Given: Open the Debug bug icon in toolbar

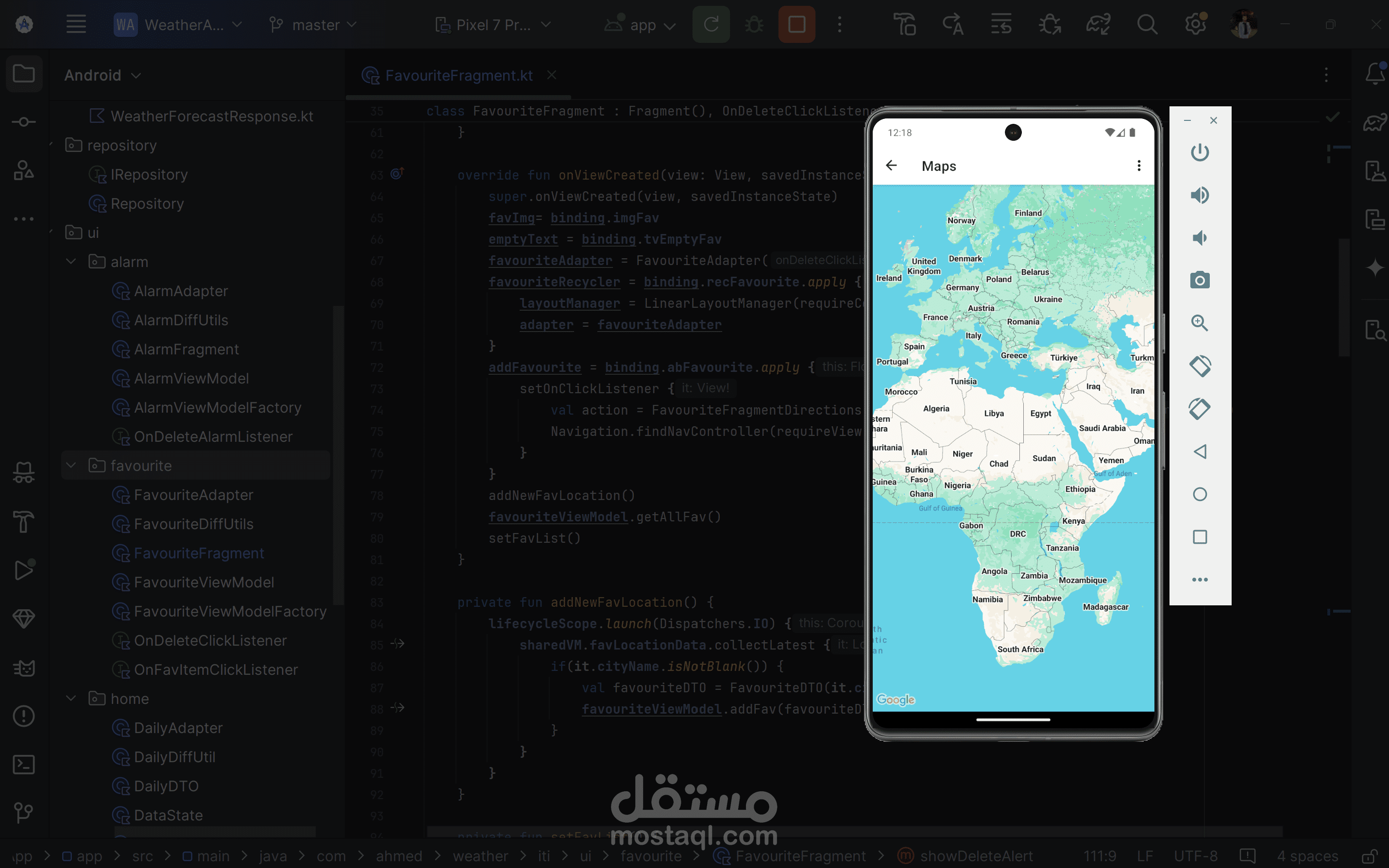Looking at the screenshot, I should pyautogui.click(x=754, y=25).
